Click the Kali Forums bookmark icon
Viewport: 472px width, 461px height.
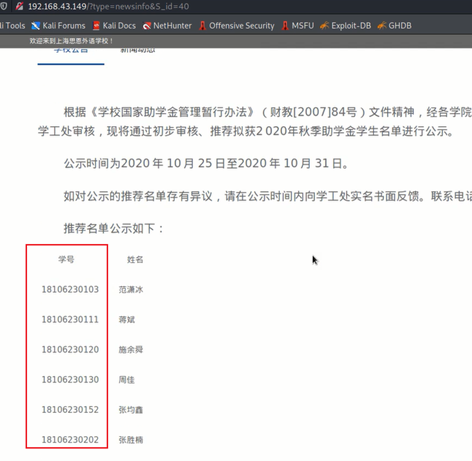click(x=36, y=26)
